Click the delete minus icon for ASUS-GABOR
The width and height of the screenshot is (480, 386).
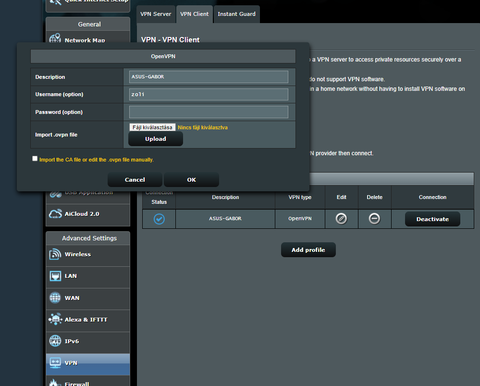(x=374, y=219)
